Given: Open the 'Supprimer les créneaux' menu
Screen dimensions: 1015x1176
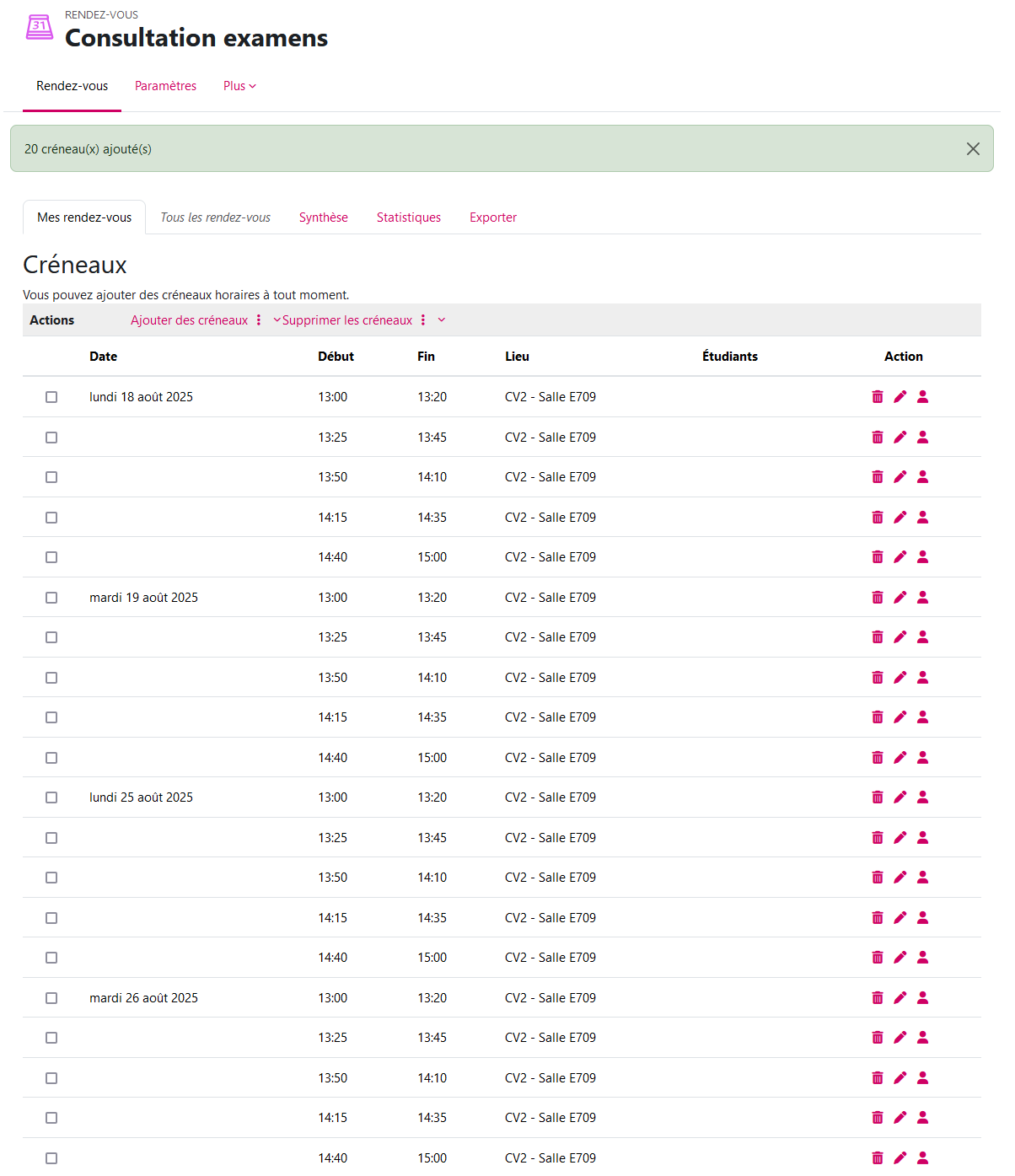Looking at the screenshot, I should tap(346, 320).
